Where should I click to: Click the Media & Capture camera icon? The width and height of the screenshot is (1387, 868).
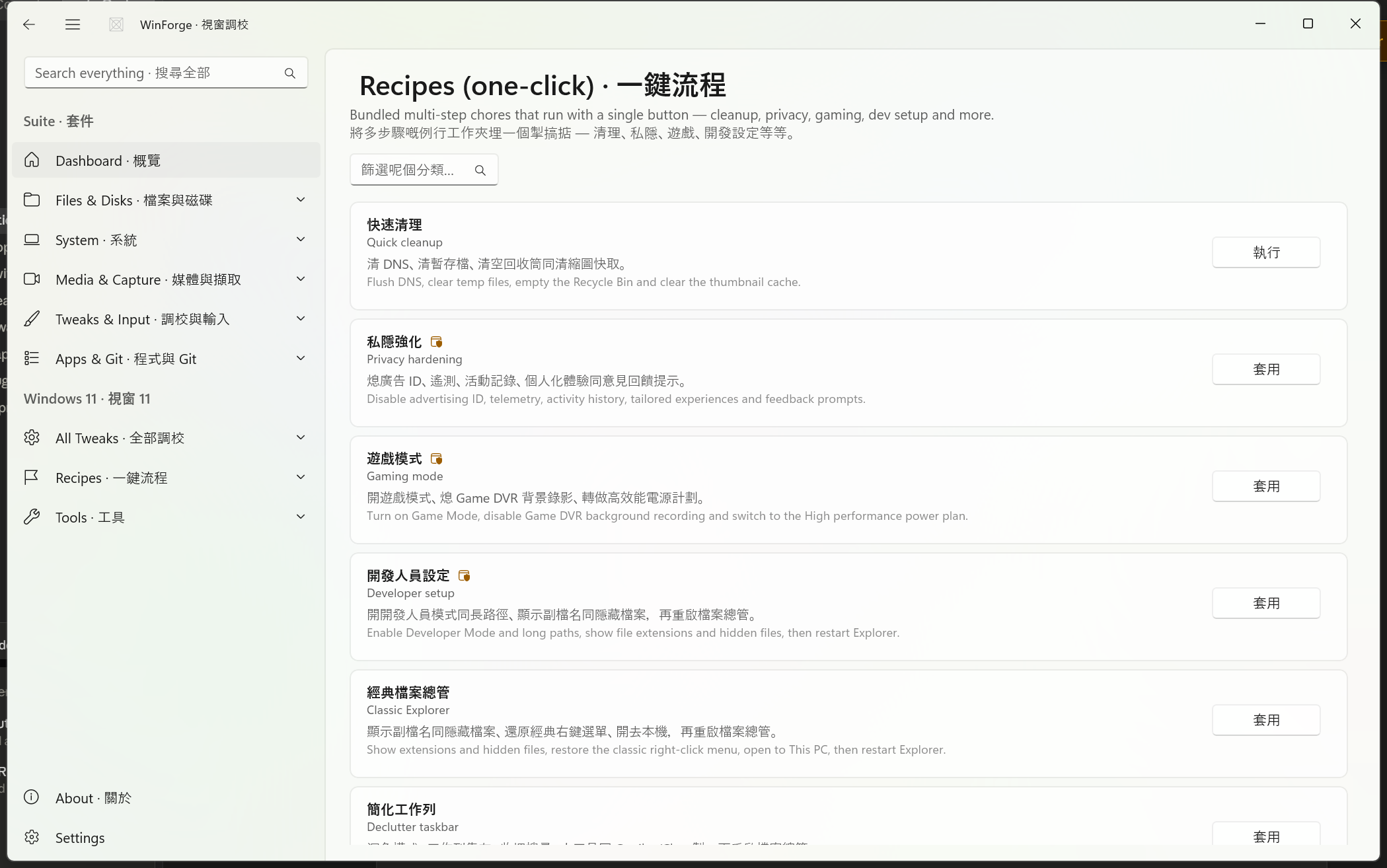pyautogui.click(x=32, y=279)
